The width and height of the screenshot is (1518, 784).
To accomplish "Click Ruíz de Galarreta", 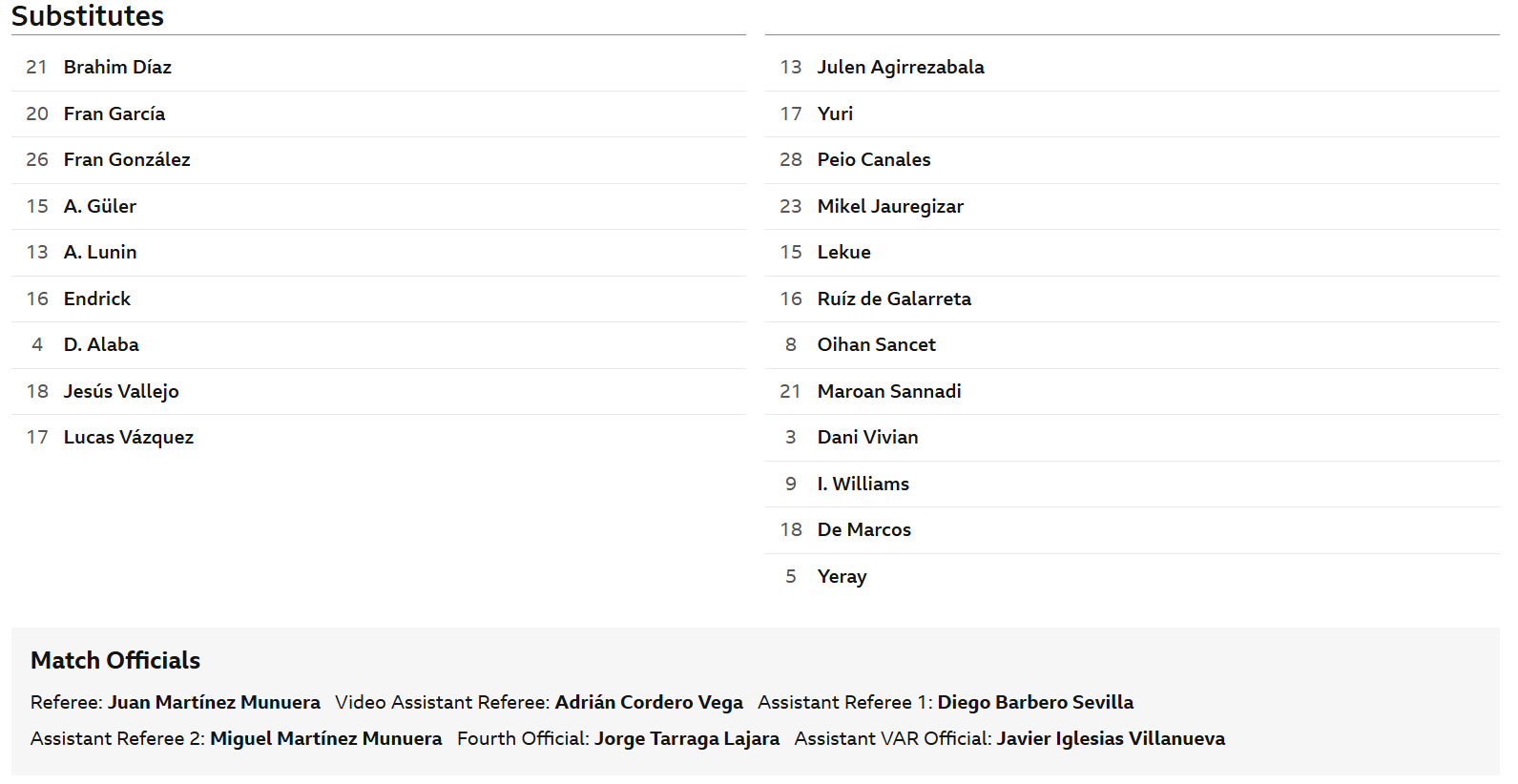I will pyautogui.click(x=1132, y=299).
